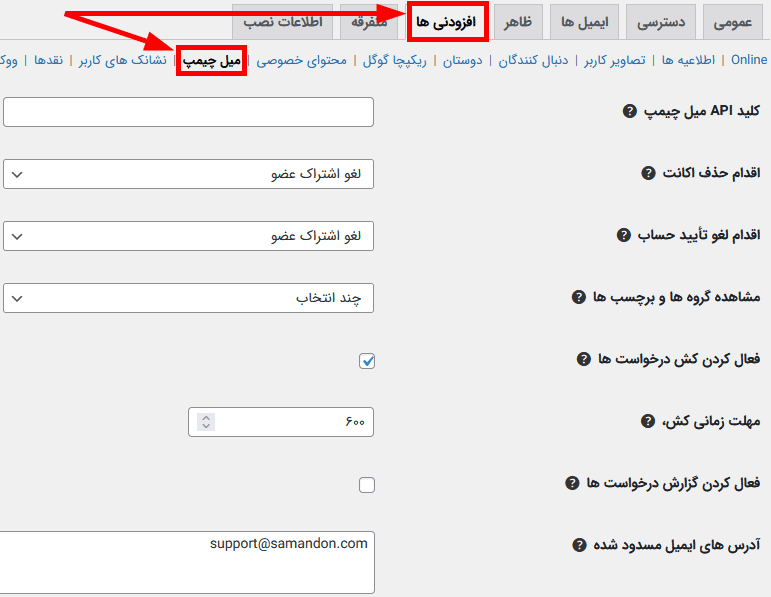
Task: Open the اطلاعات نصب tab
Action: 283,22
